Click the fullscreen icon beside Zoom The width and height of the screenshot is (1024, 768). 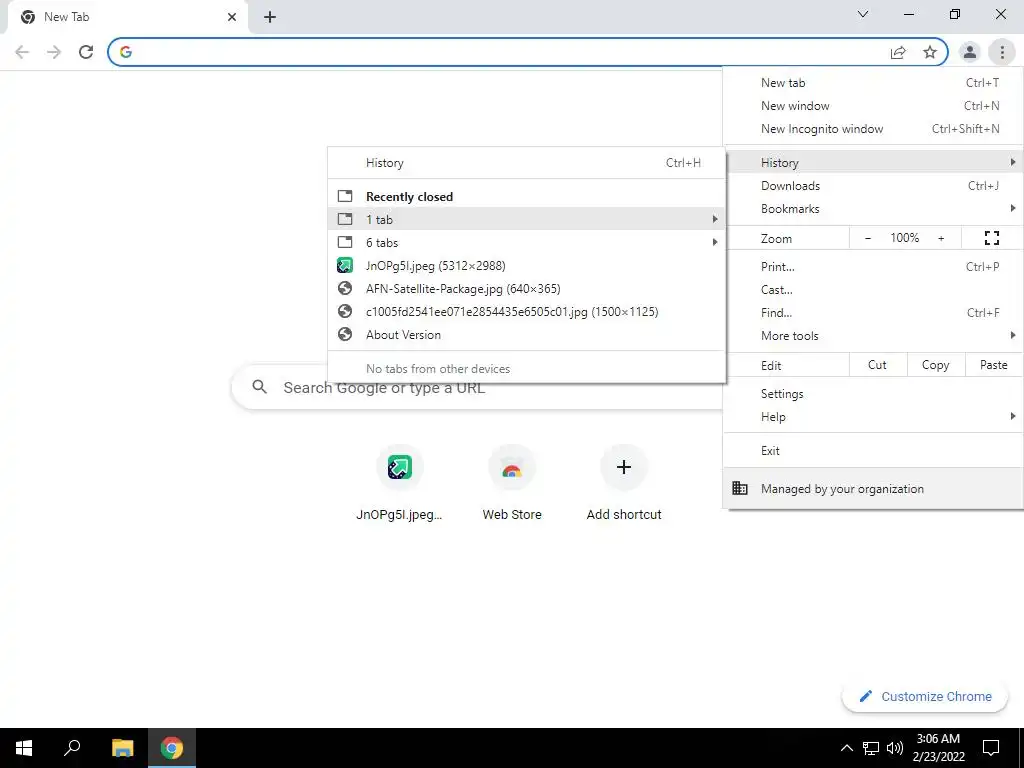click(x=991, y=238)
